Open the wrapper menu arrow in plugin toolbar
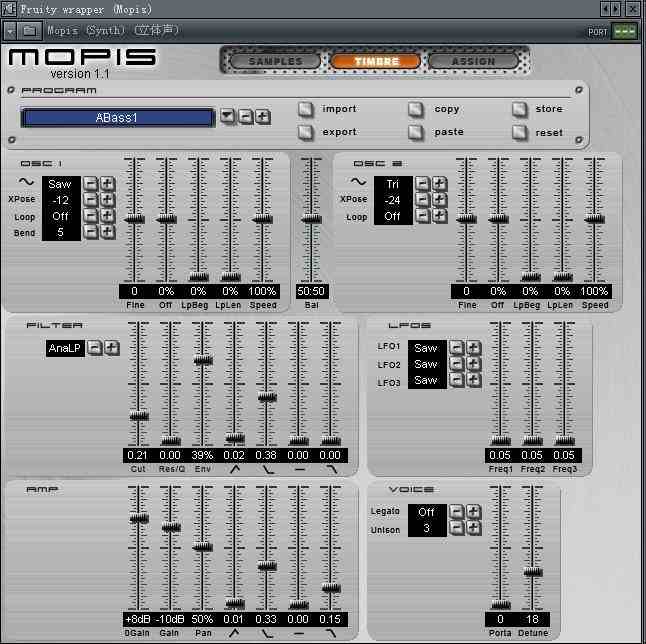 coord(10,30)
